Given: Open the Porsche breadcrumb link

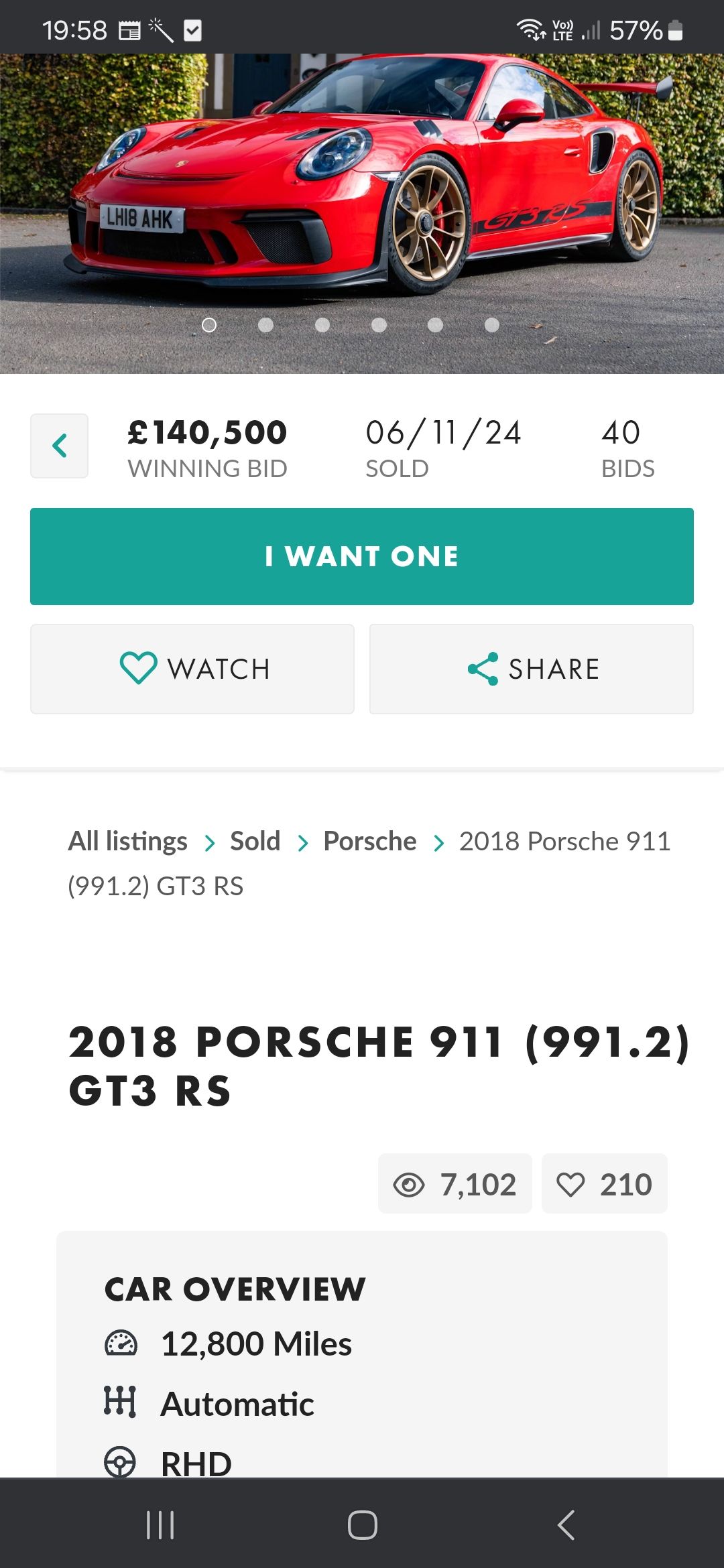Looking at the screenshot, I should coord(369,841).
